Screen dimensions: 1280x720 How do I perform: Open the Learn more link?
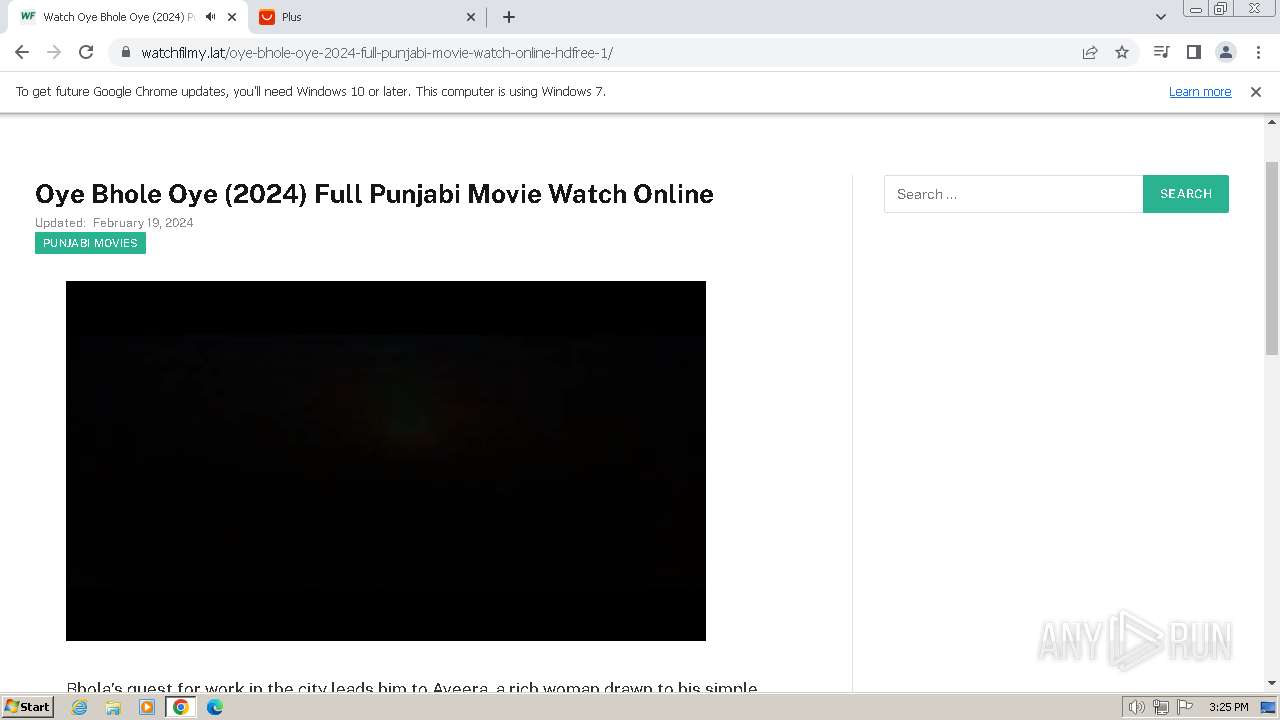pyautogui.click(x=1200, y=91)
